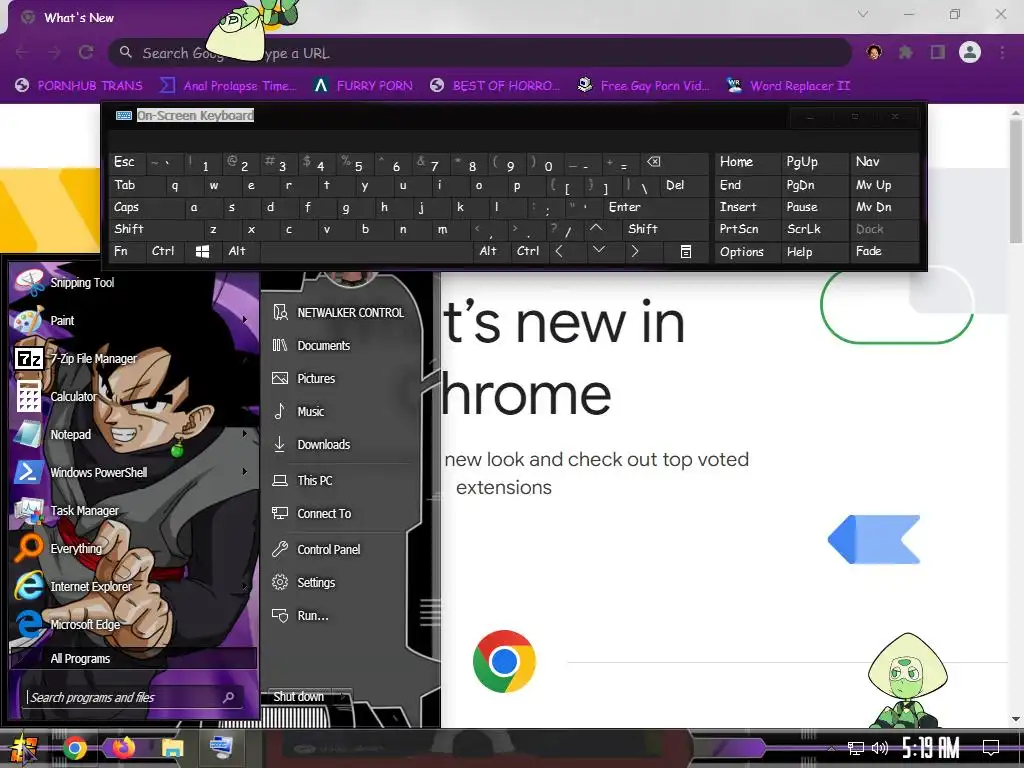Screen dimensions: 1024x768
Task: Click Windows logo key on keyboard
Action: (202, 251)
